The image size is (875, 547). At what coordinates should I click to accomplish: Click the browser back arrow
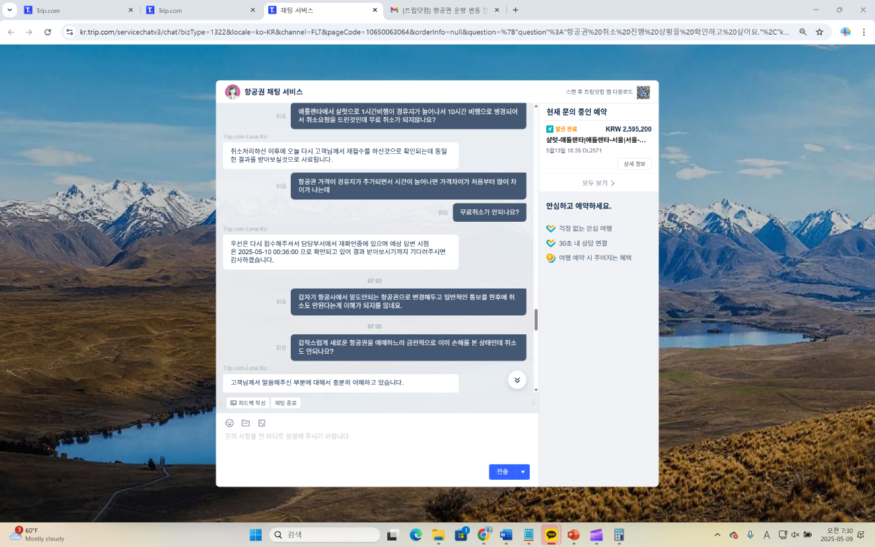tap(11, 32)
